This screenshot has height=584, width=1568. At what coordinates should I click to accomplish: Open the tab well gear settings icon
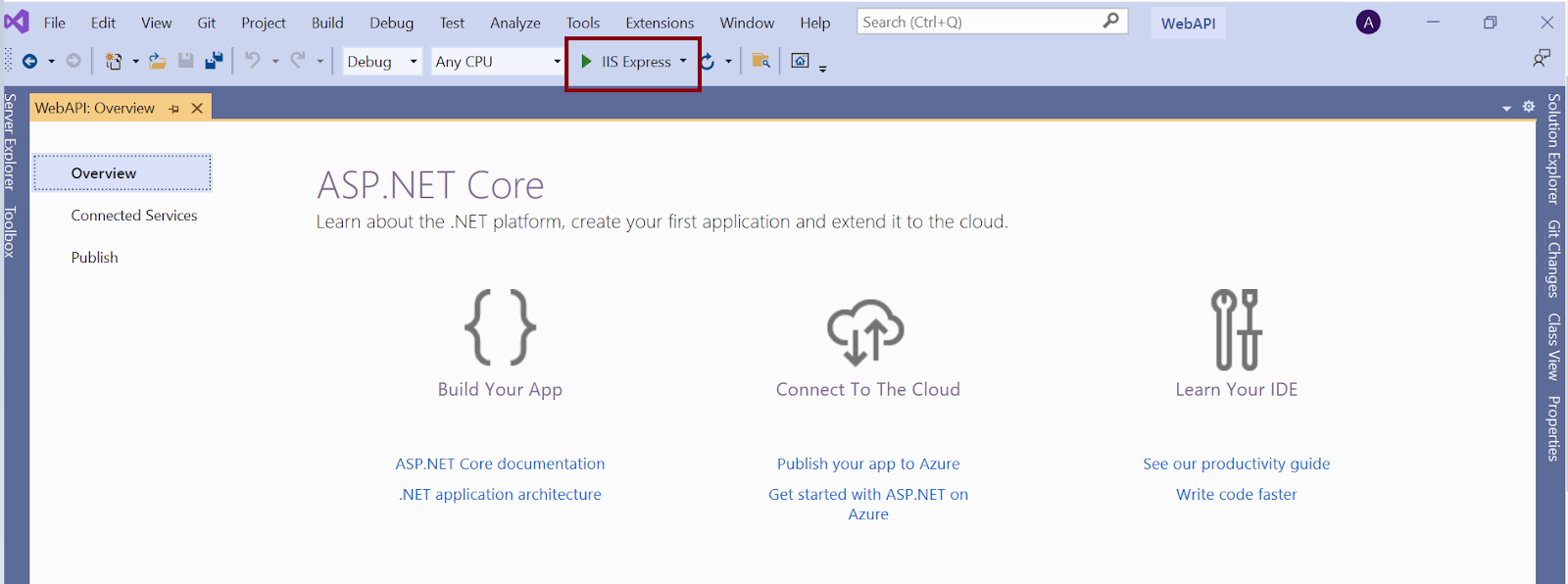pos(1529,107)
